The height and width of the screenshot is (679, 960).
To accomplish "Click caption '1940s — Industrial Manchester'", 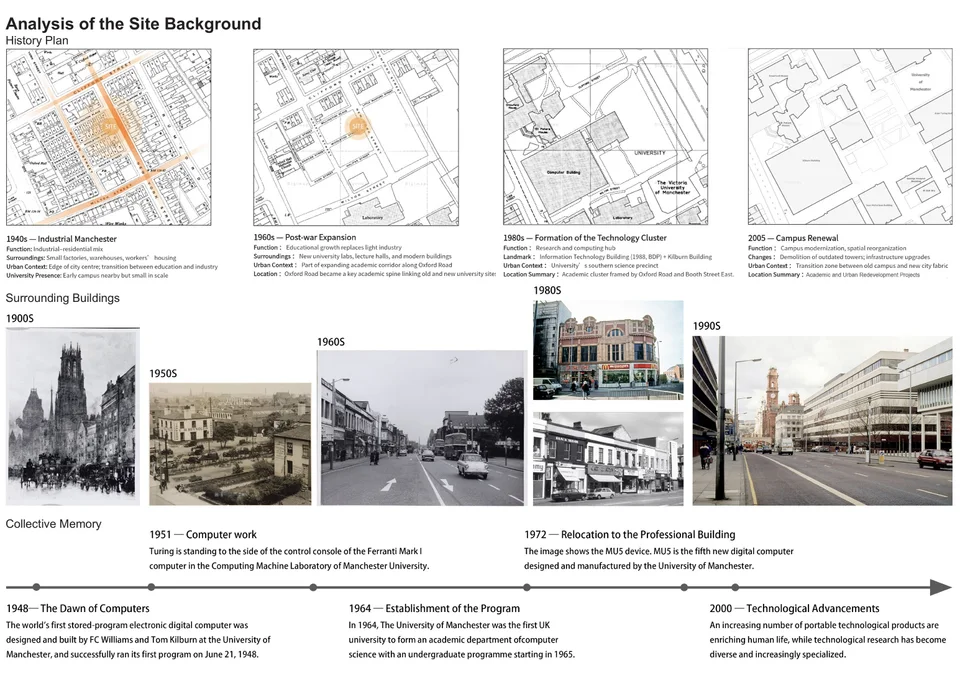I will 61,239.
